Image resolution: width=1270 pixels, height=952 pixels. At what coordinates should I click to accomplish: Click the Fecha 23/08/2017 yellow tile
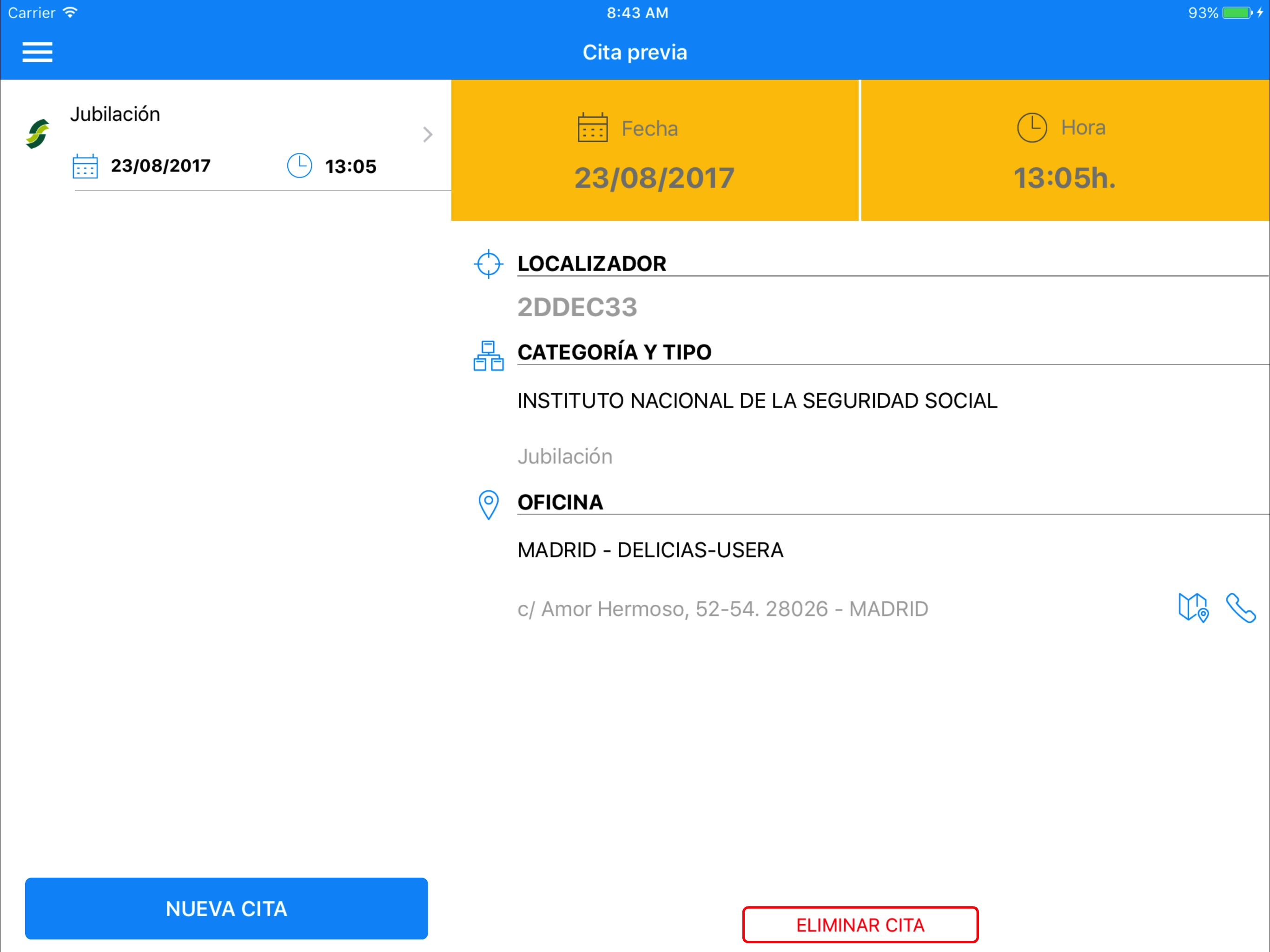(655, 151)
